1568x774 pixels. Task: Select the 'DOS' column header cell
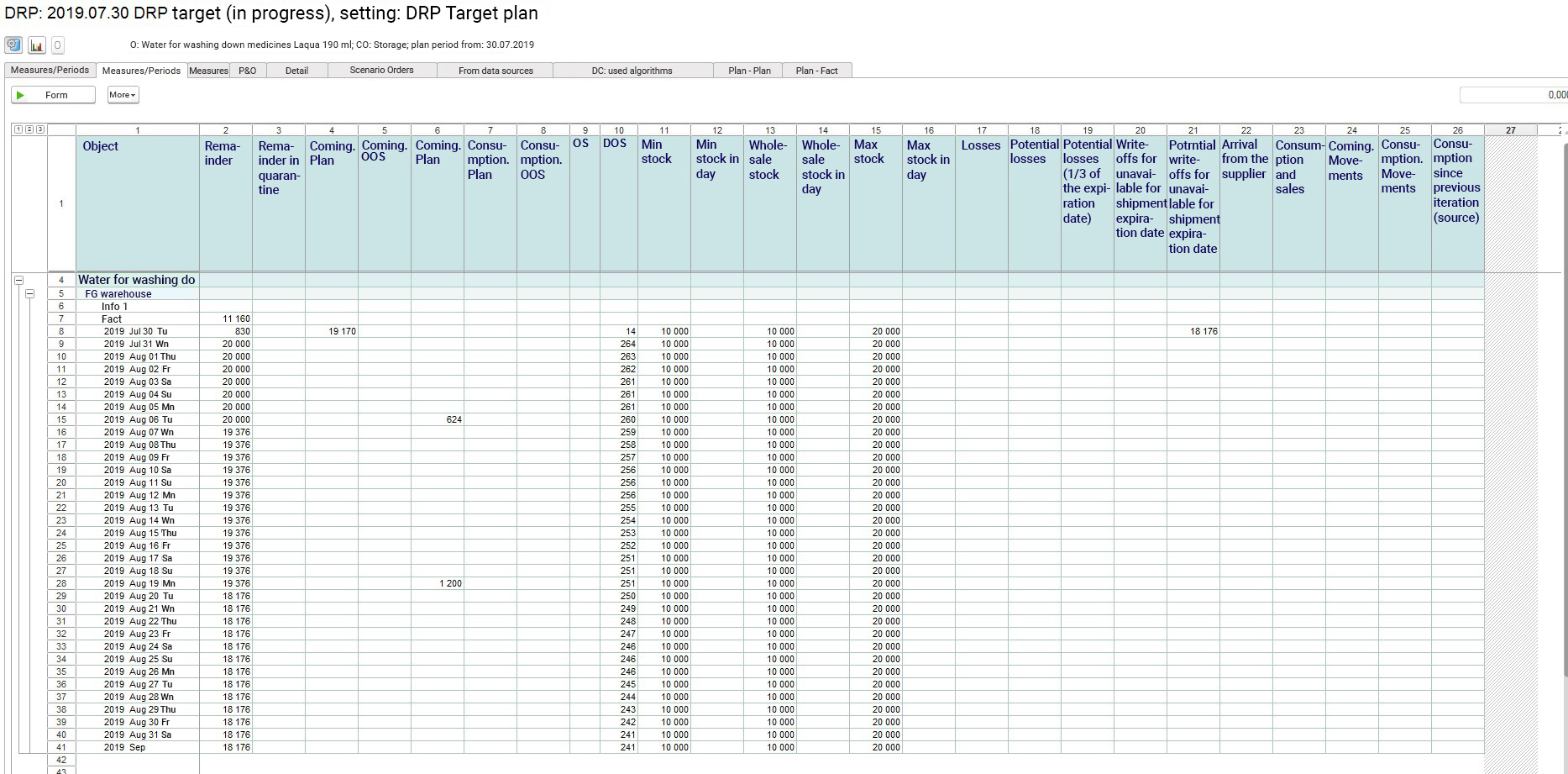tap(619, 203)
